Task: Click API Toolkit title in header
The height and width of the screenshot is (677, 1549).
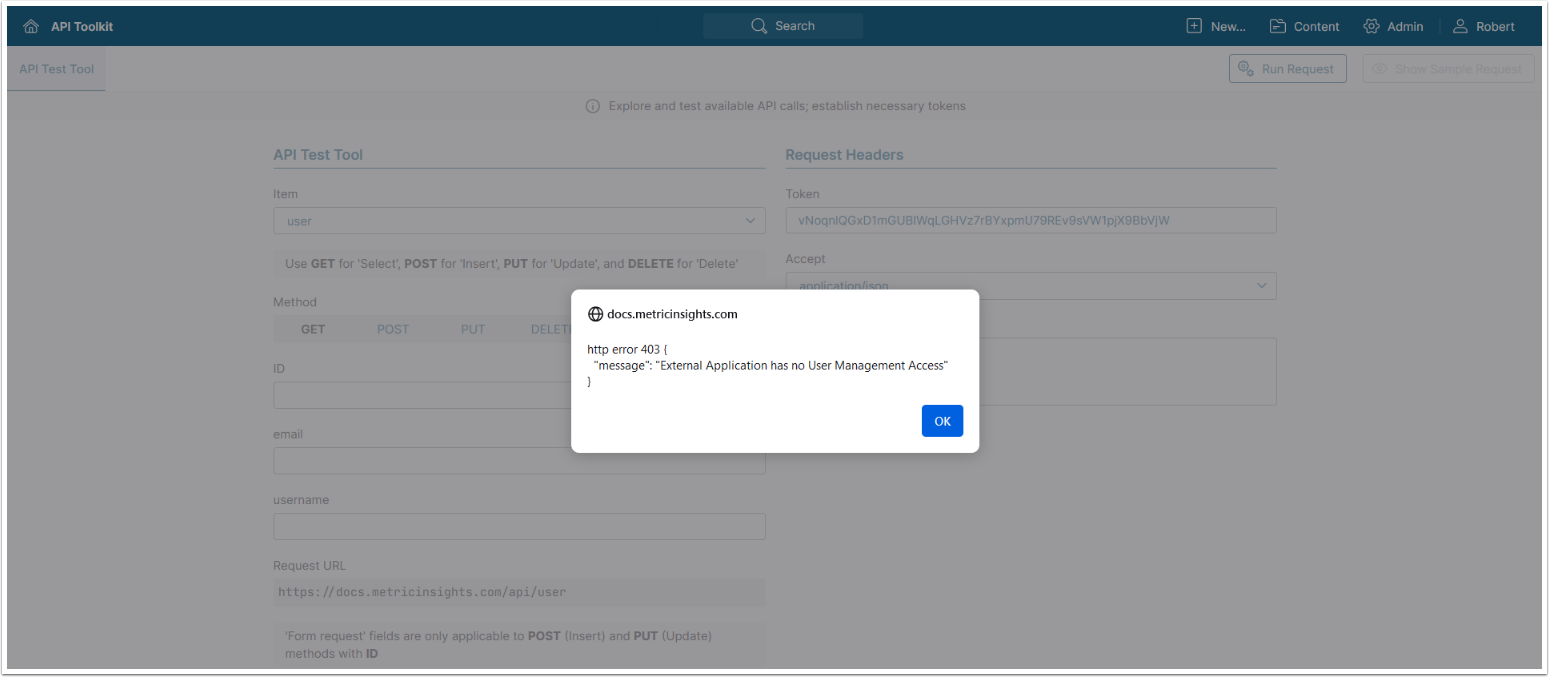Action: (82, 27)
